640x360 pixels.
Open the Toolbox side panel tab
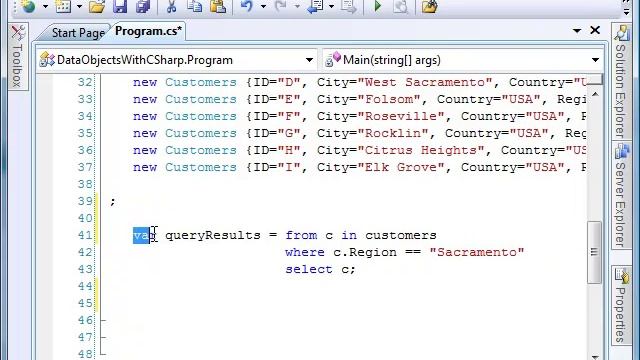point(18,56)
